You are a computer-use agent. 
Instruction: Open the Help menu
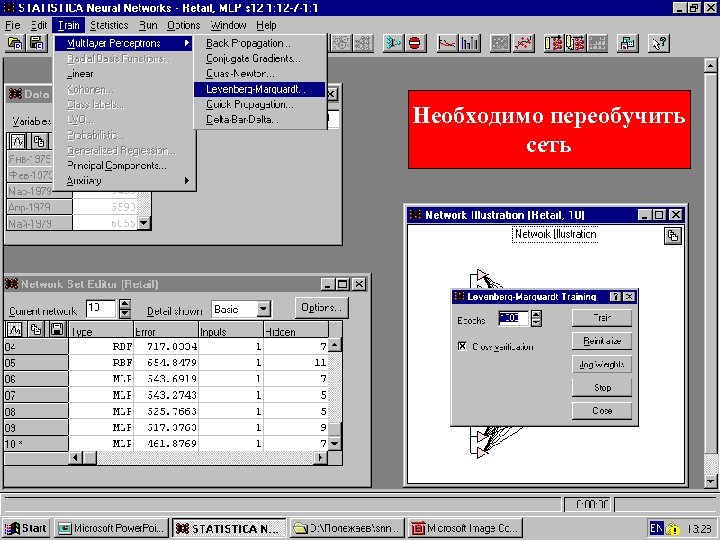click(266, 25)
